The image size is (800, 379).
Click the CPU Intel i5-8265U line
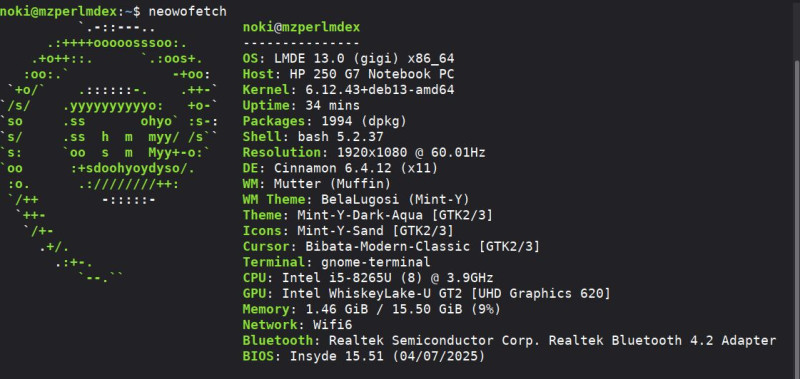pyautogui.click(x=368, y=278)
